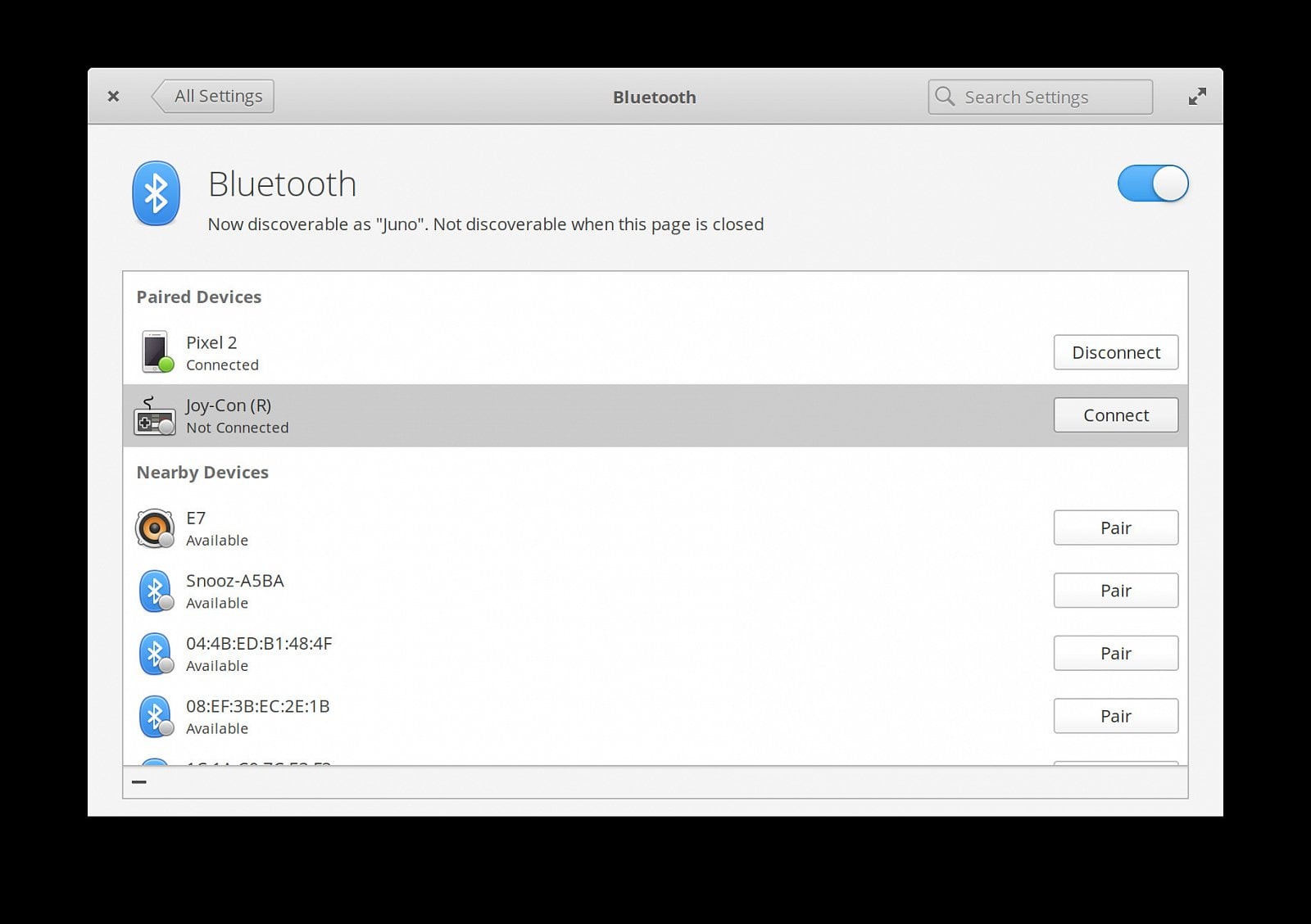Click the Paired Devices section header
The image size is (1311, 924).
(198, 297)
